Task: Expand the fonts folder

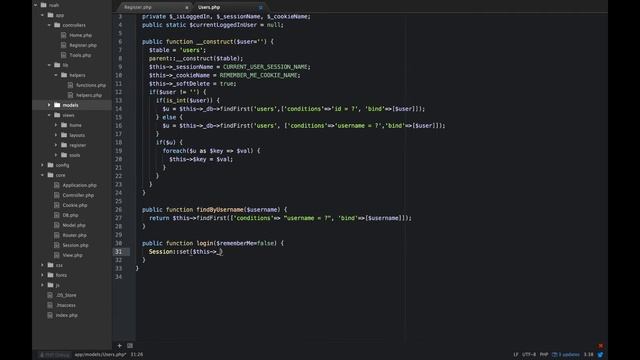Action: (x=42, y=275)
